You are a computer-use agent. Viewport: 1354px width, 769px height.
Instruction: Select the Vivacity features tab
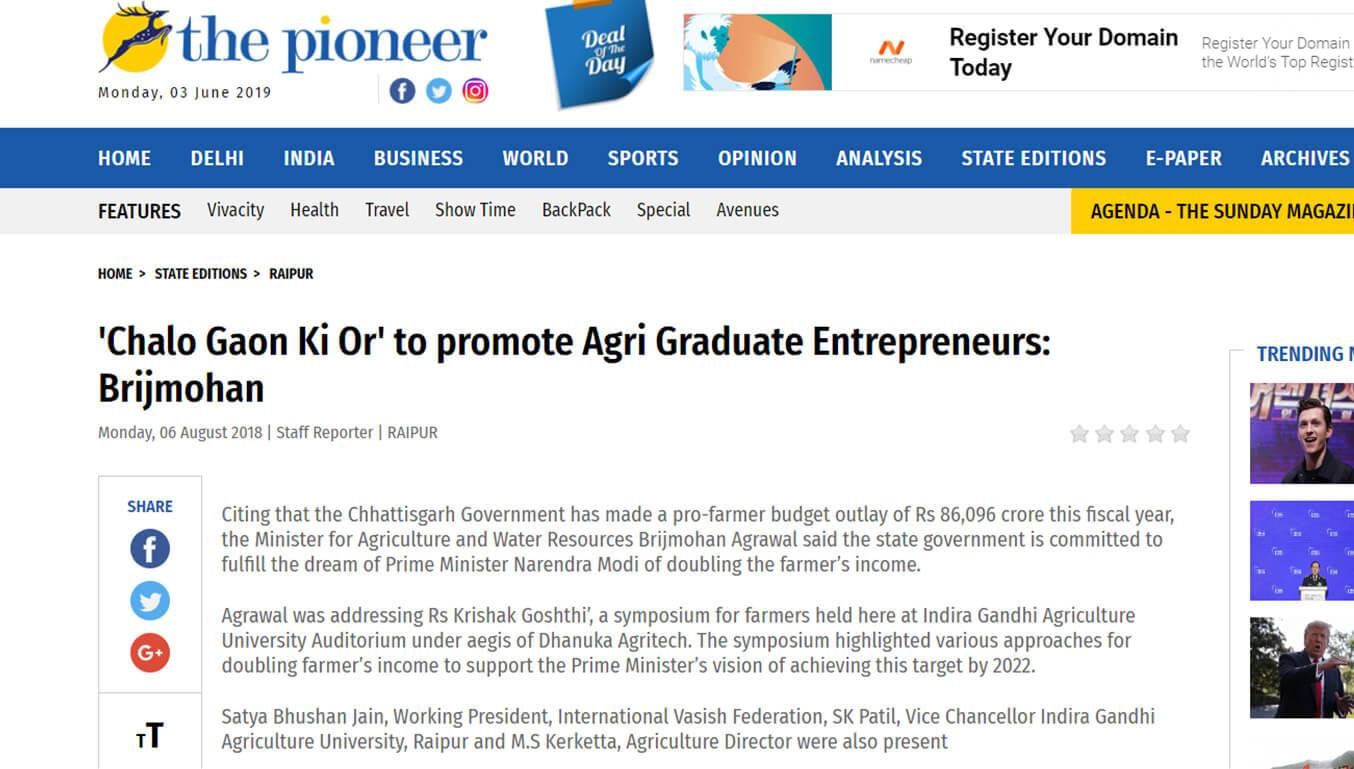coord(236,210)
